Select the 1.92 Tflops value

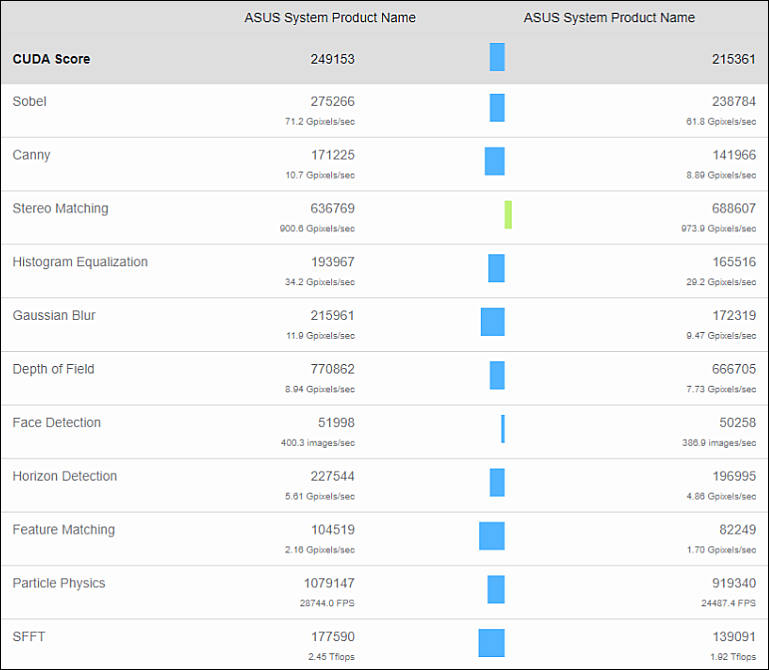pyautogui.click(x=733, y=657)
